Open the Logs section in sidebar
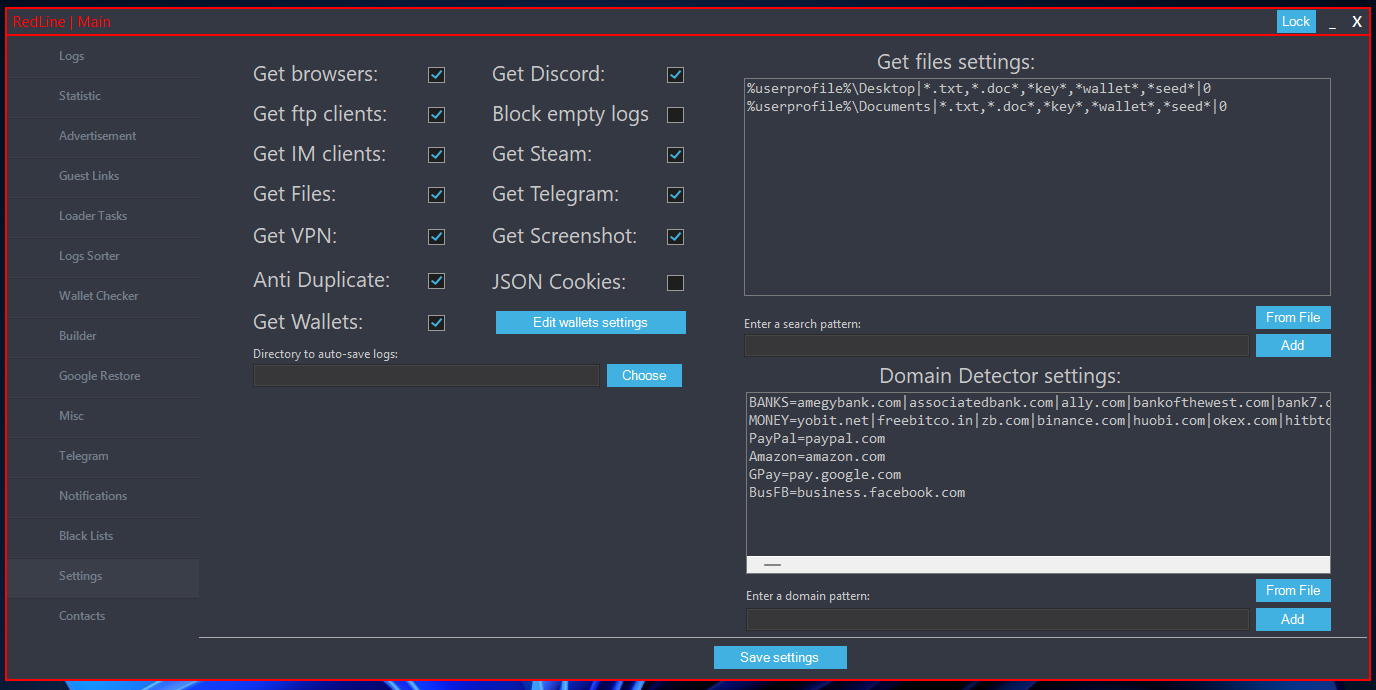This screenshot has height=690, width=1376. (x=72, y=56)
